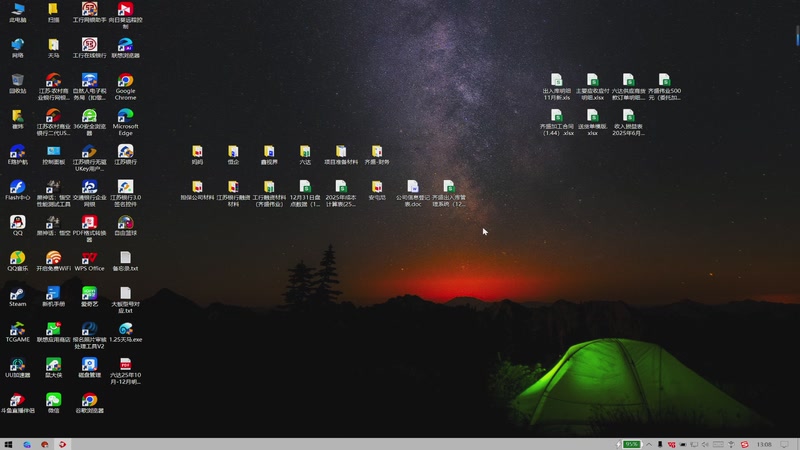Open the Google Chrome desktop shortcut
Screen dimensions: 800x450
125,86
